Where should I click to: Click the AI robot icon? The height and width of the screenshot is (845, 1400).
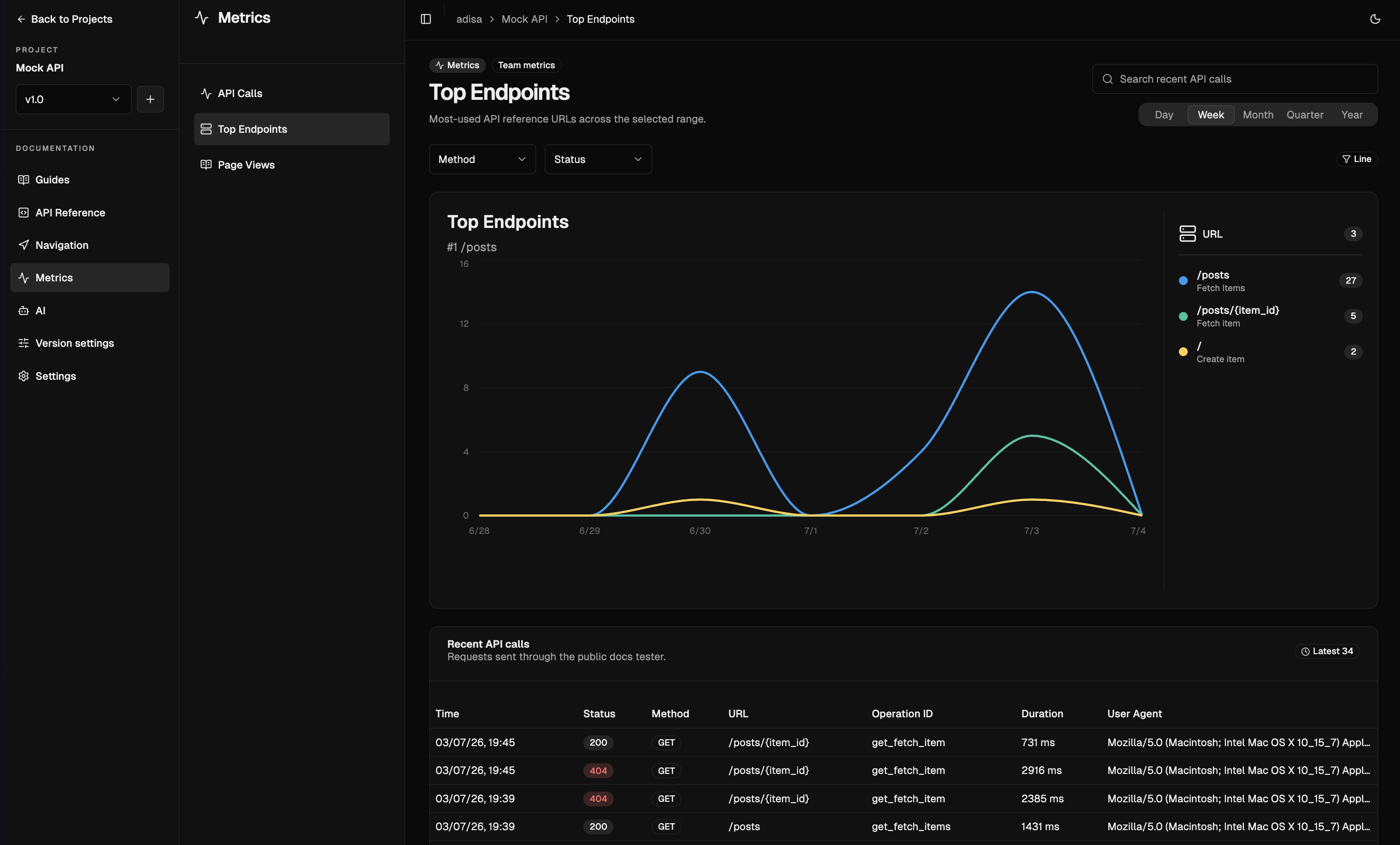tap(23, 311)
